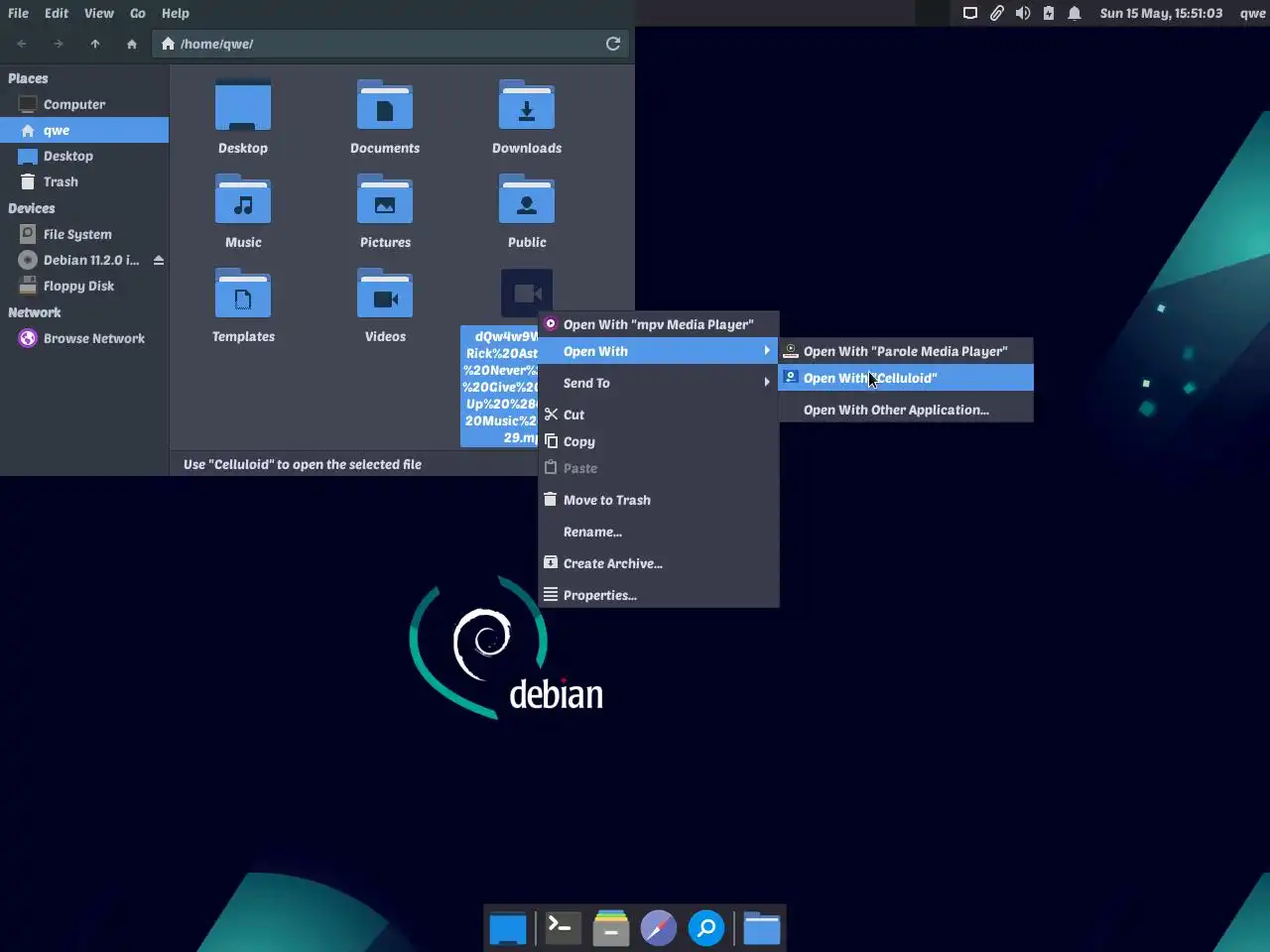The image size is (1270, 952).
Task: Open Desktop in the Places sidebar
Action: [x=84, y=156]
